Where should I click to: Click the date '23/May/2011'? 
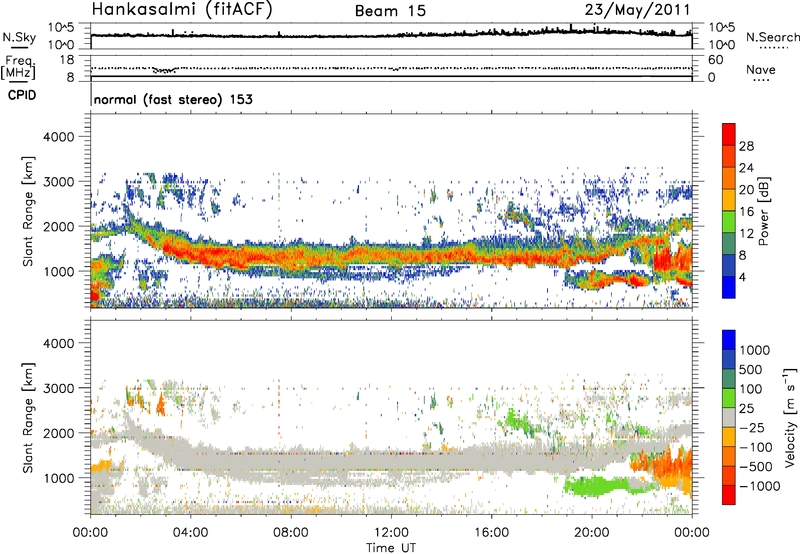tap(637, 9)
